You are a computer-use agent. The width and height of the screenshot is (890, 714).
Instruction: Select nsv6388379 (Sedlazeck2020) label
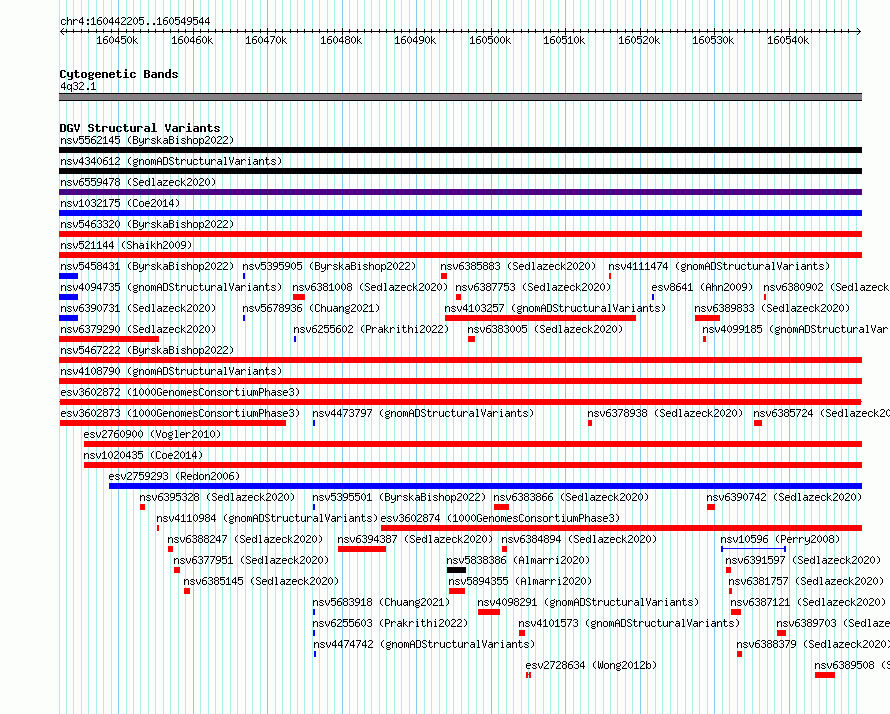point(813,644)
